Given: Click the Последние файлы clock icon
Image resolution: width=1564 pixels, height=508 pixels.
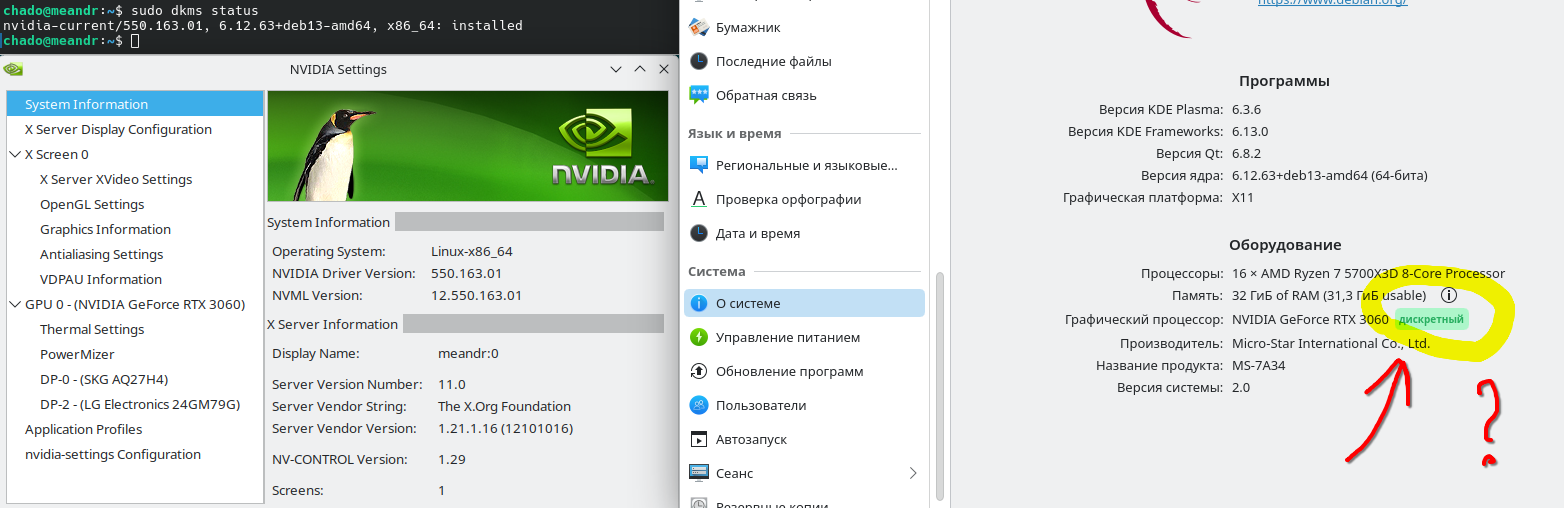Looking at the screenshot, I should [x=699, y=61].
